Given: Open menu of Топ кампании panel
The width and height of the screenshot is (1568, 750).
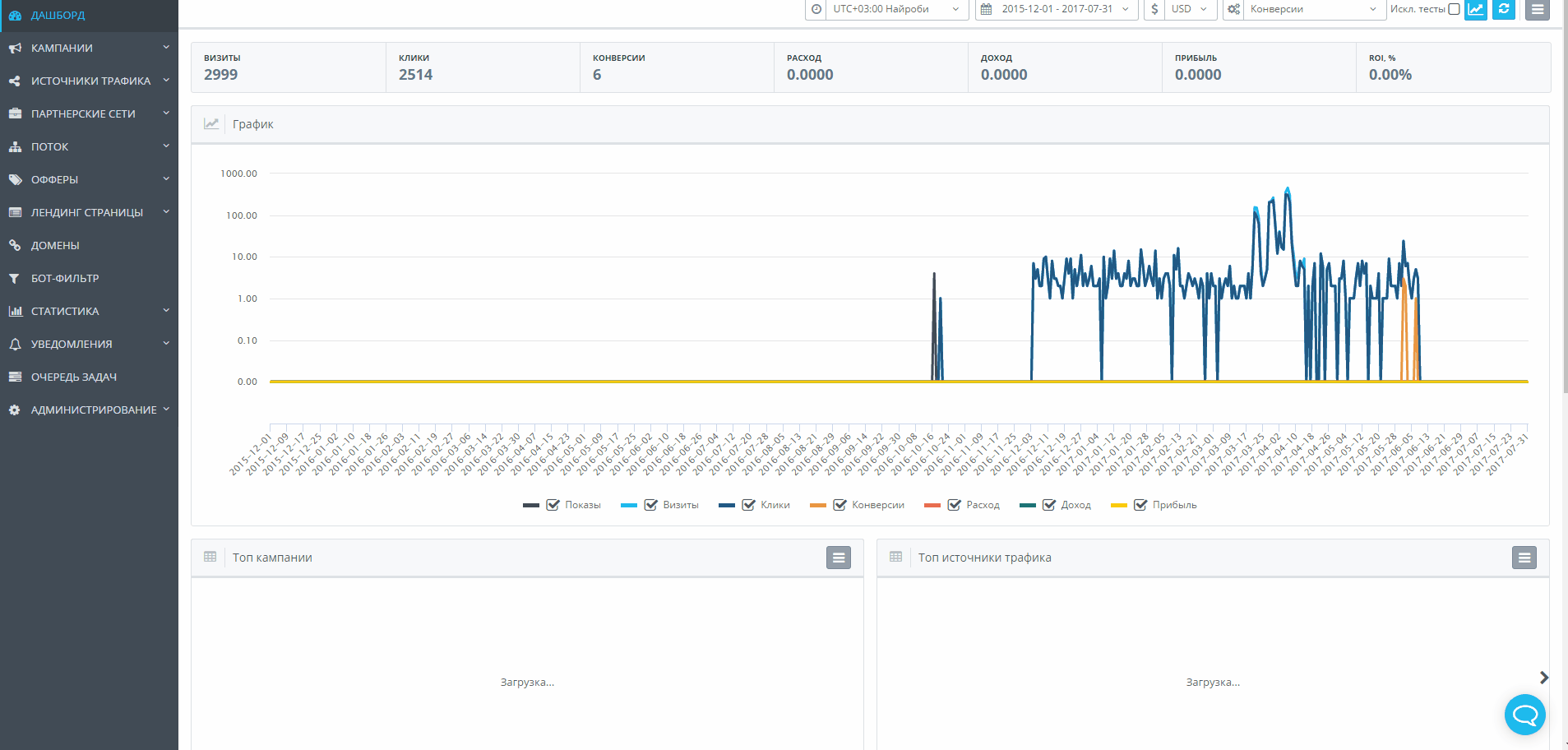Looking at the screenshot, I should (x=839, y=558).
